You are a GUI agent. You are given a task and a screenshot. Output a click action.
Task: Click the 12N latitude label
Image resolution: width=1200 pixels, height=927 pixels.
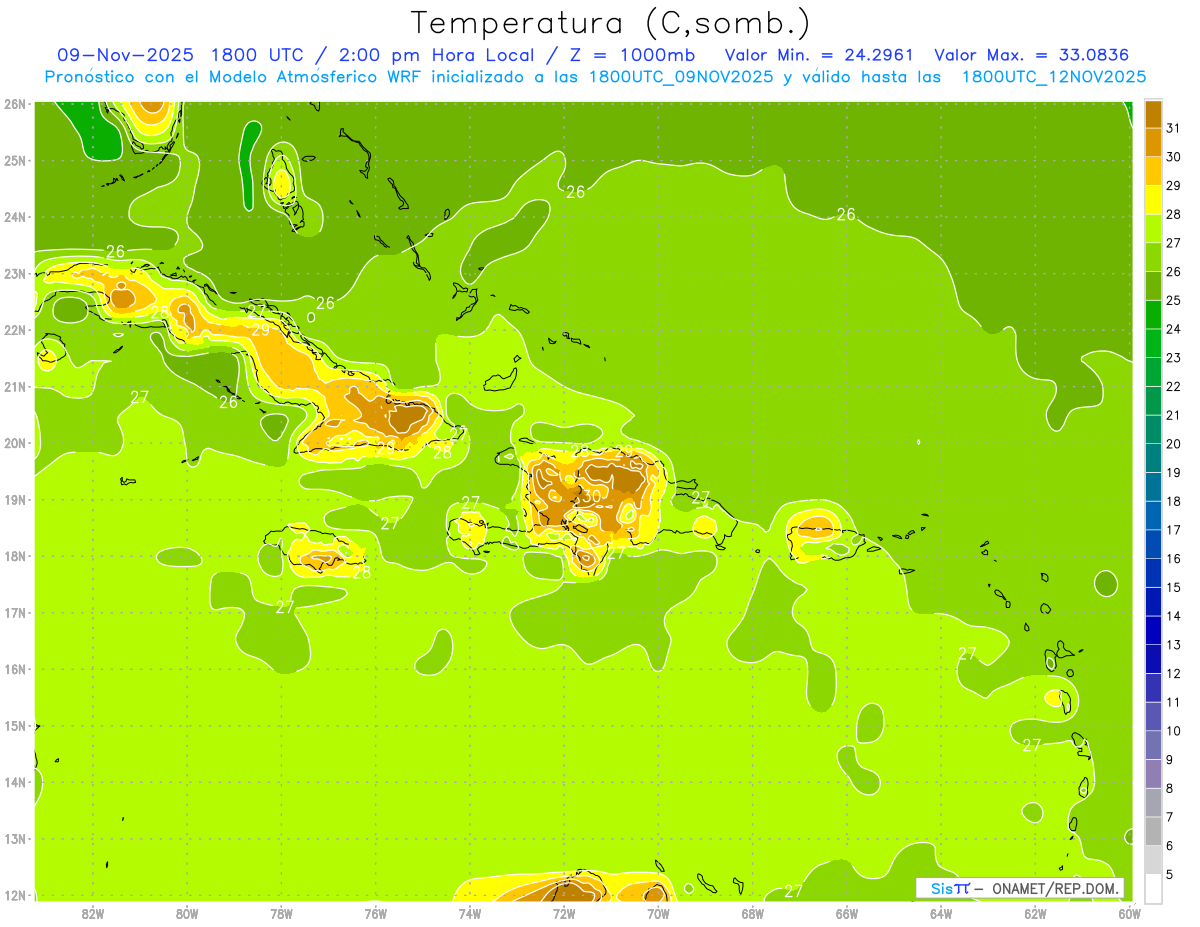point(14,895)
